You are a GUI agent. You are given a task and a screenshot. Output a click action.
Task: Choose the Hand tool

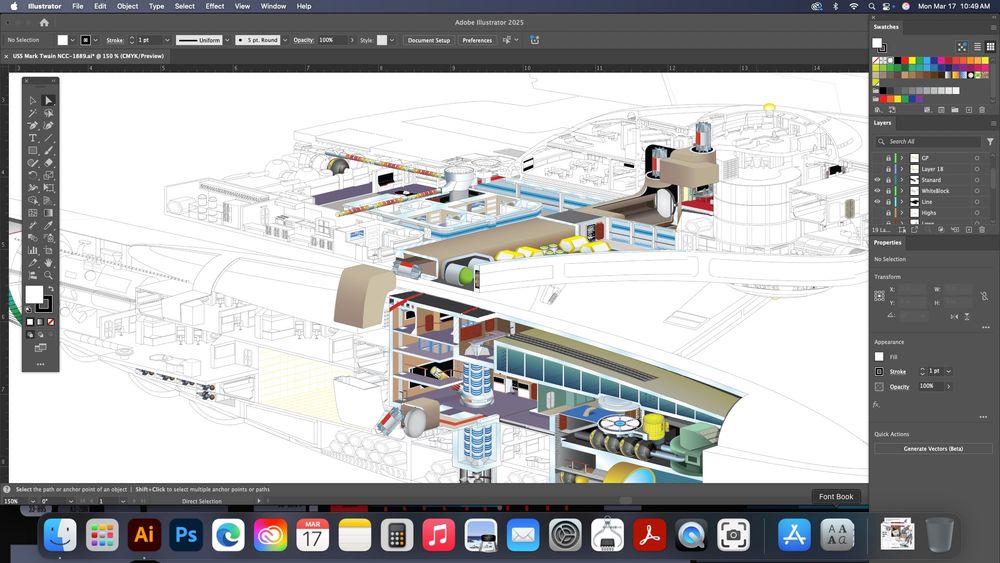pyautogui.click(x=49, y=263)
